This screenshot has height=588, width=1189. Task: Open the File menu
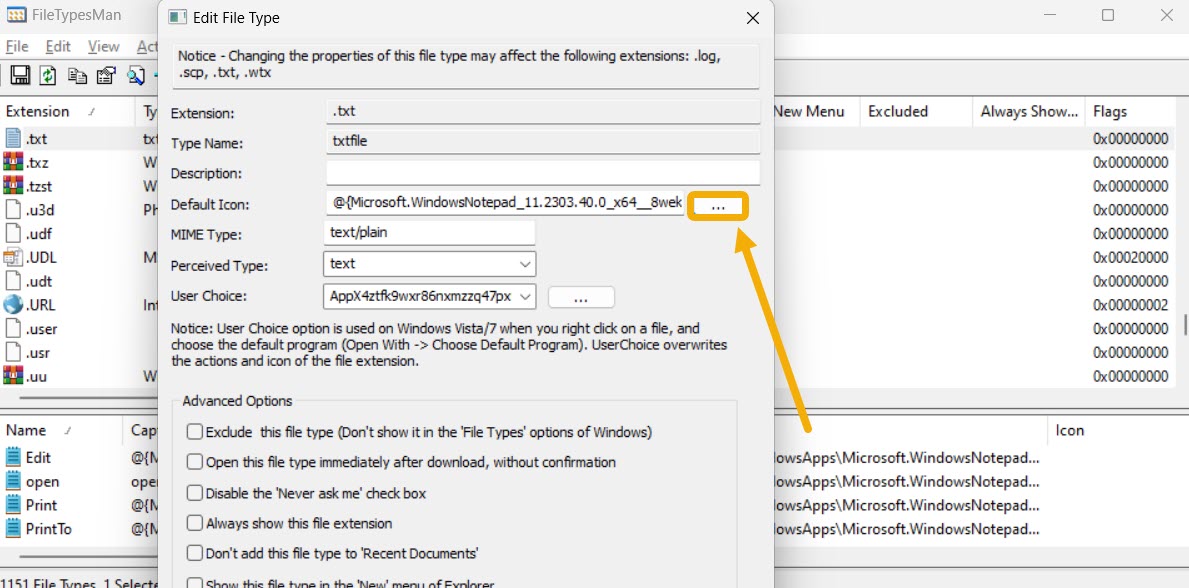tap(16, 46)
